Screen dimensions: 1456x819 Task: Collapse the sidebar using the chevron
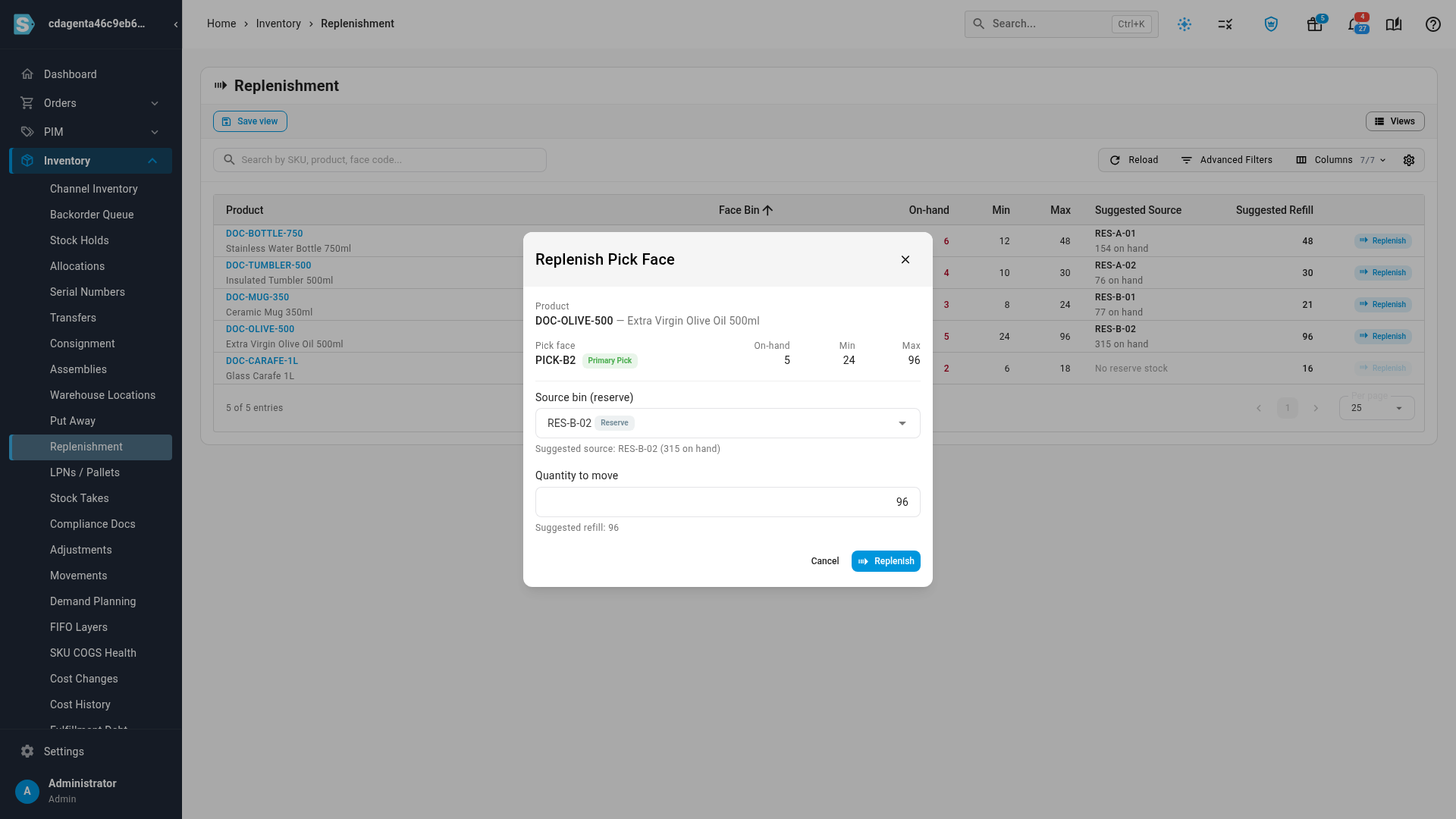tap(176, 24)
